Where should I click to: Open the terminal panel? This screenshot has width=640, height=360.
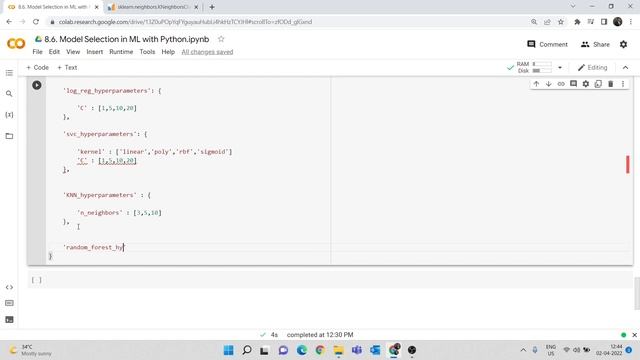click(9, 320)
